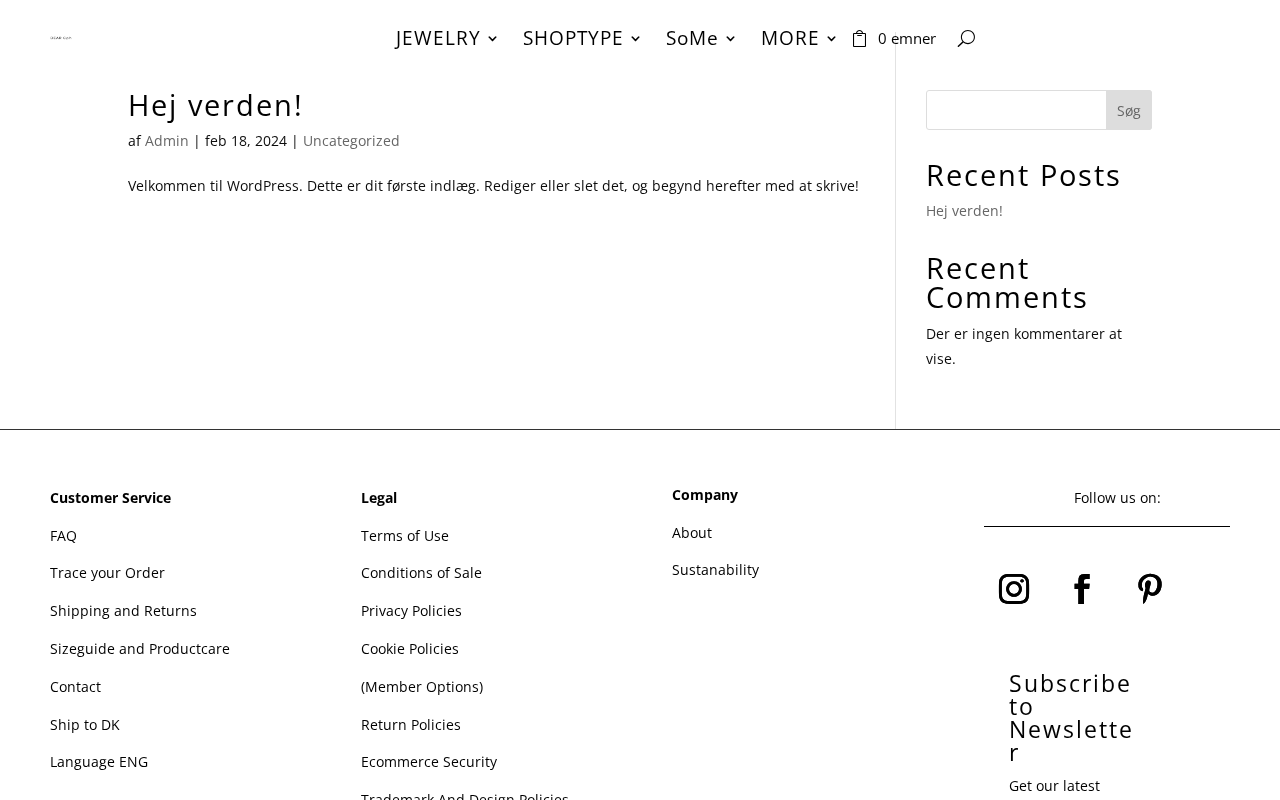Open the Hej verden! post title
Image resolution: width=1280 pixels, height=800 pixels.
(215, 105)
